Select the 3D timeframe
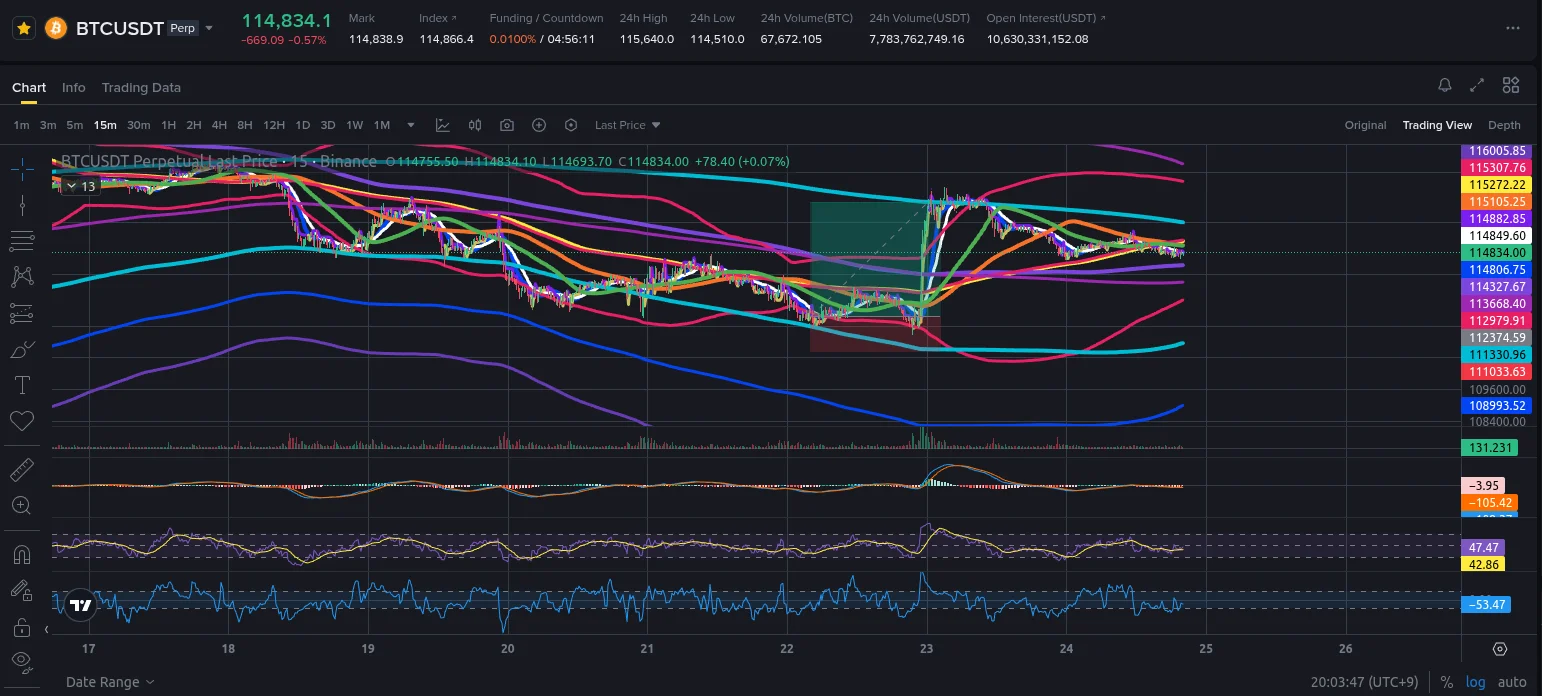 [328, 125]
